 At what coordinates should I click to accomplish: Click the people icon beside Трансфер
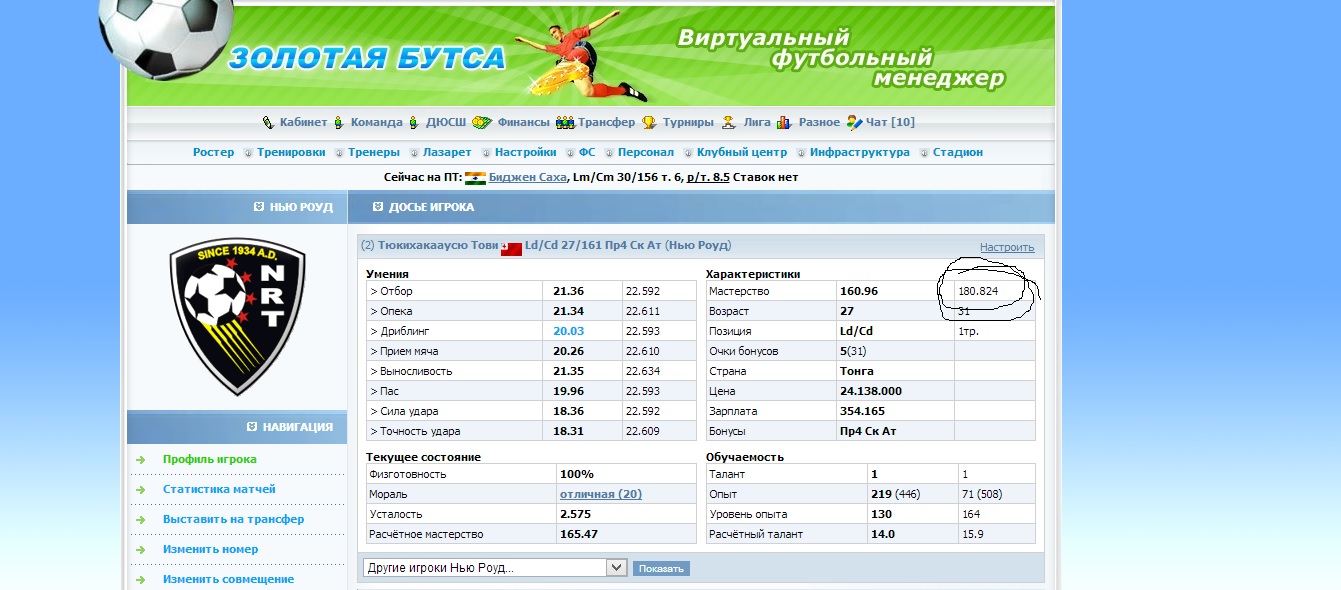(565, 122)
